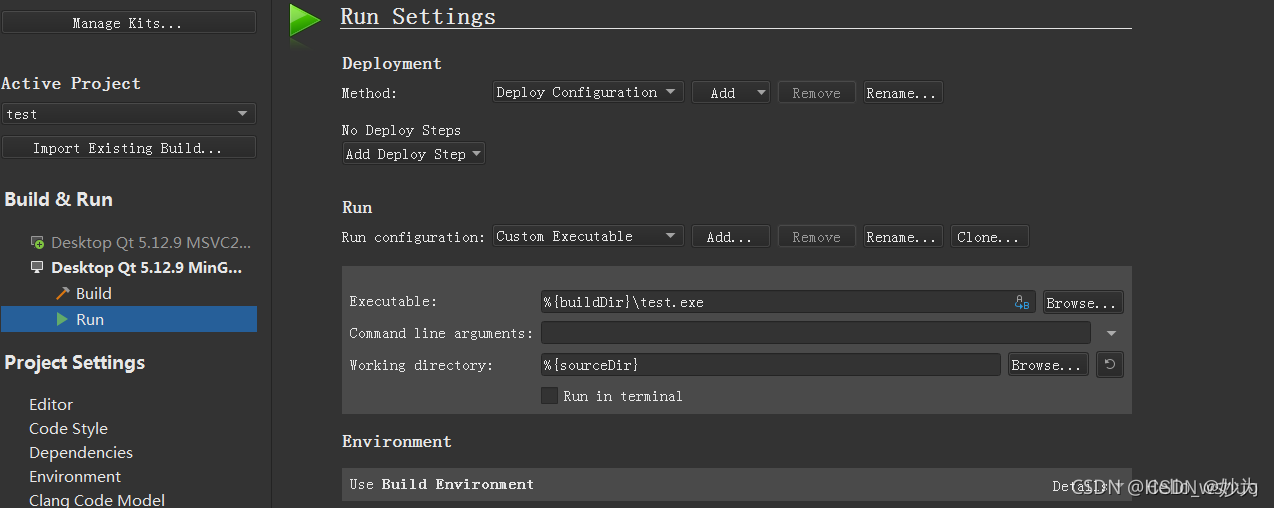Screen dimensions: 1274x508
Task: Select Editor under Project Settings
Action: pyautogui.click(x=51, y=404)
